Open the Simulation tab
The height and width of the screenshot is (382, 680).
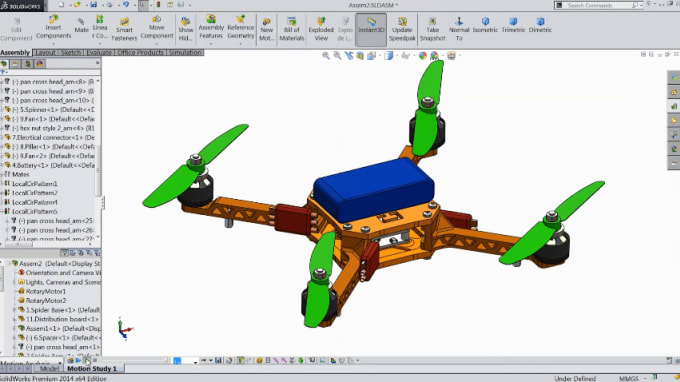(185, 52)
